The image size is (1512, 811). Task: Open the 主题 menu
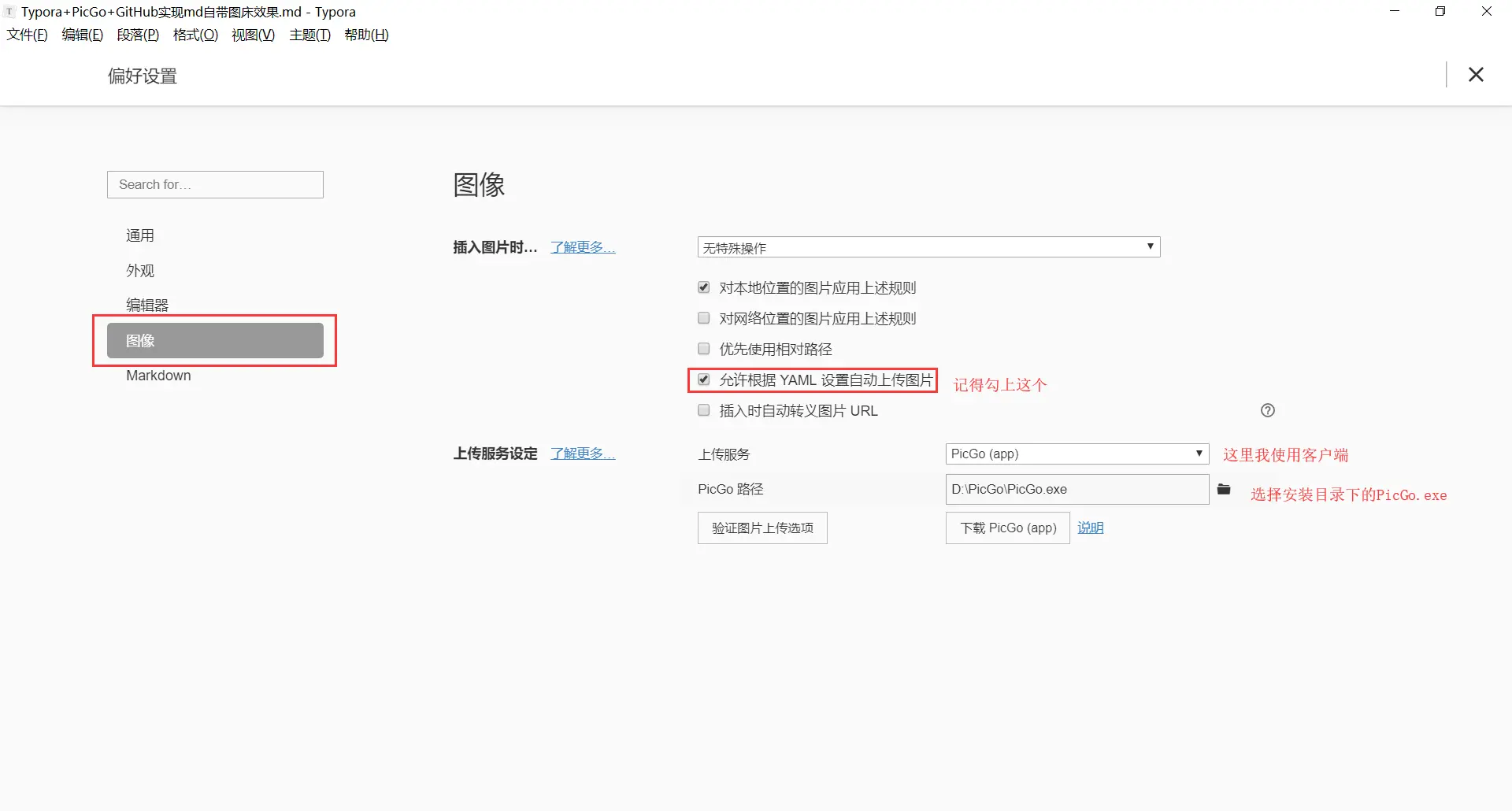pos(309,35)
